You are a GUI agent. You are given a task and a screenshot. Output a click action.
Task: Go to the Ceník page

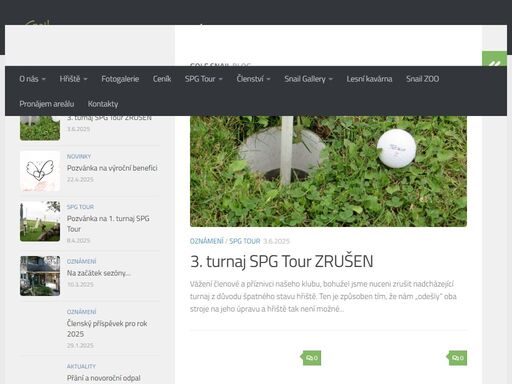click(162, 79)
